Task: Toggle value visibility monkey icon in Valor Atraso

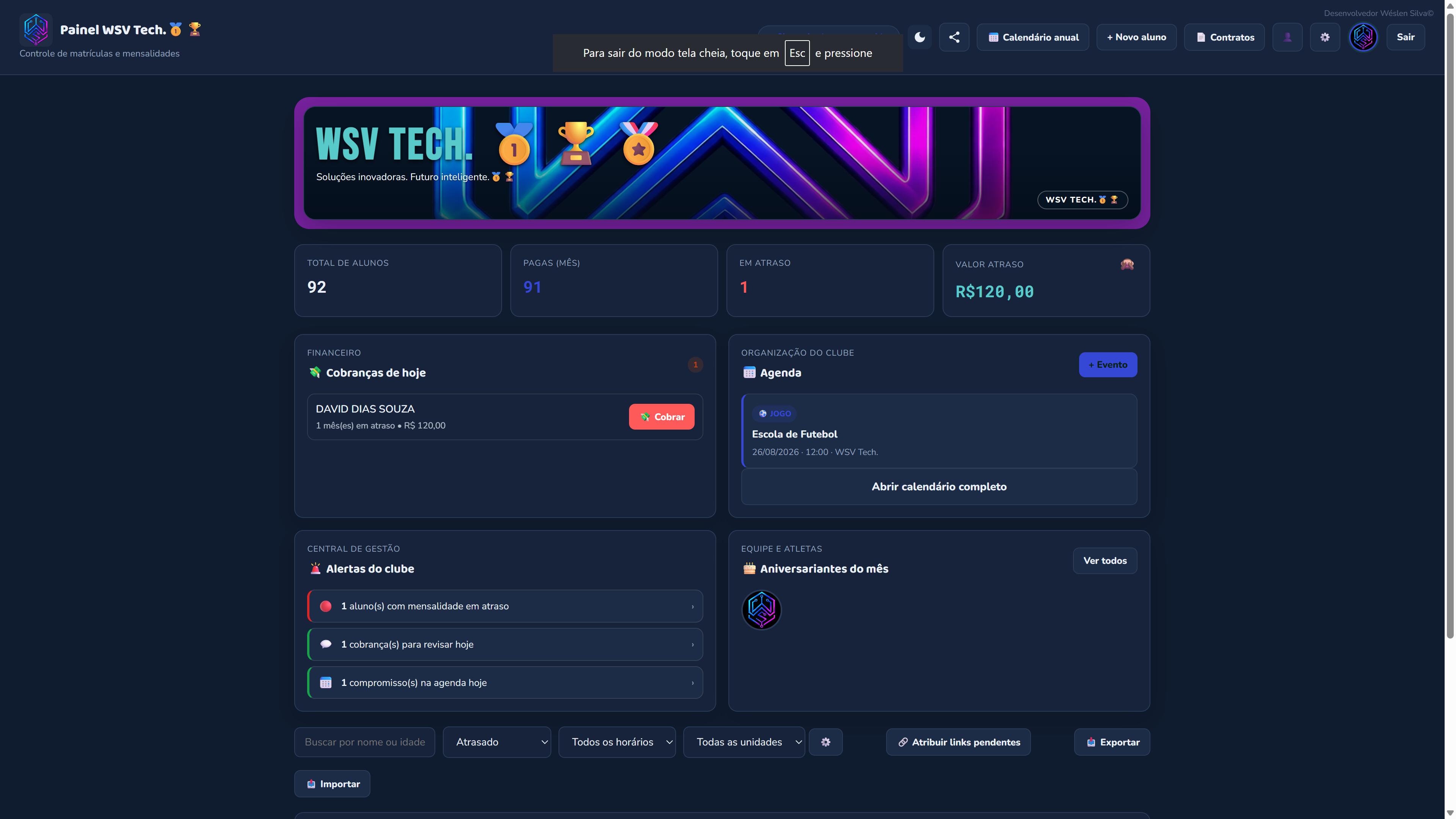Action: point(1127,264)
